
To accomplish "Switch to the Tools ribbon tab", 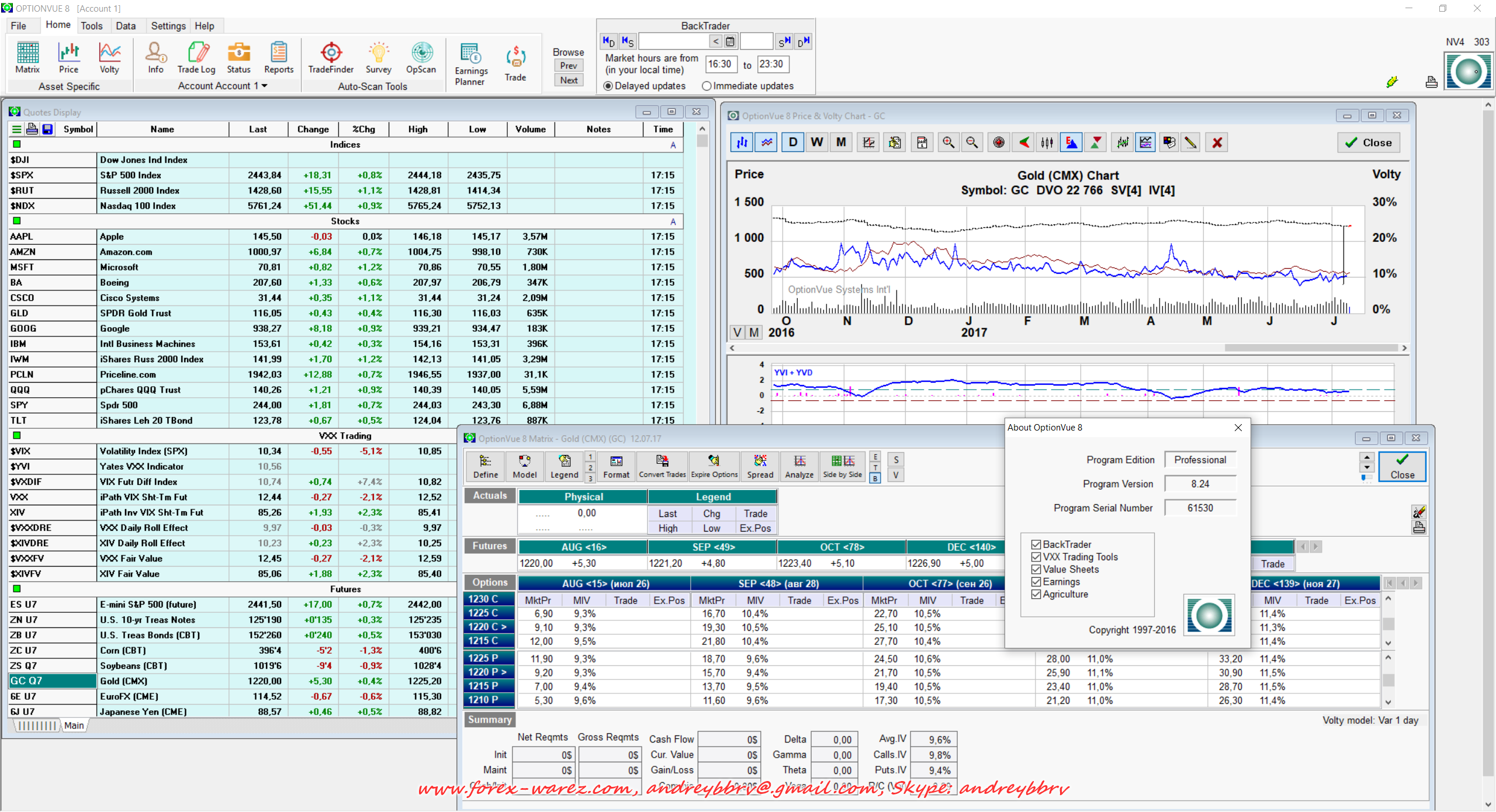I will pyautogui.click(x=91, y=26).
